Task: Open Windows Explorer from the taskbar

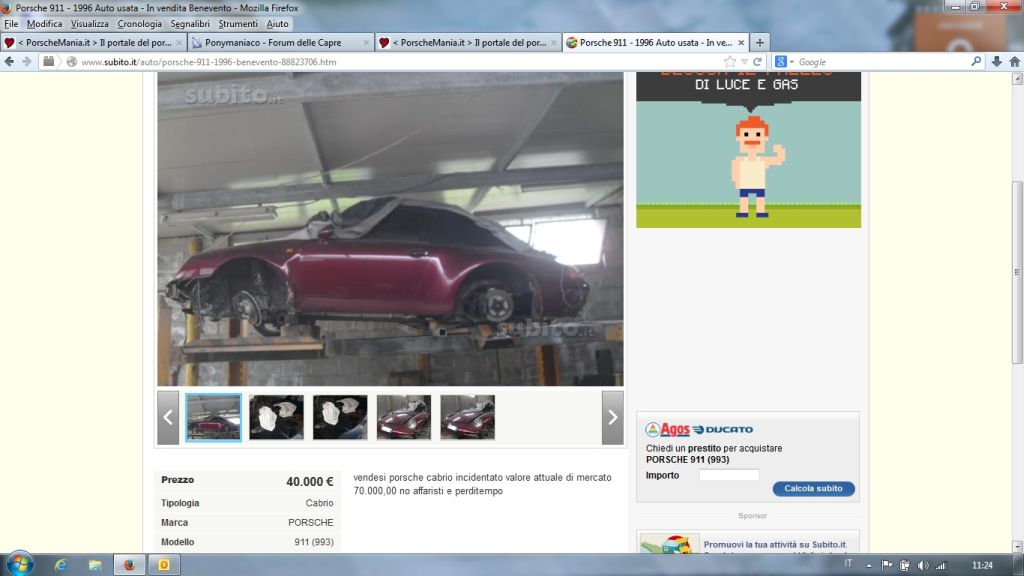Action: pos(95,565)
